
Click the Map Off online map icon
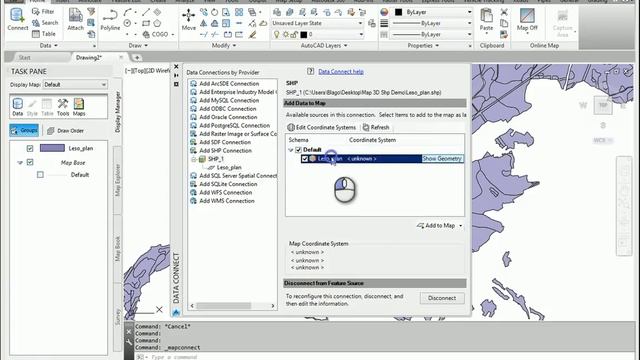[x=527, y=20]
